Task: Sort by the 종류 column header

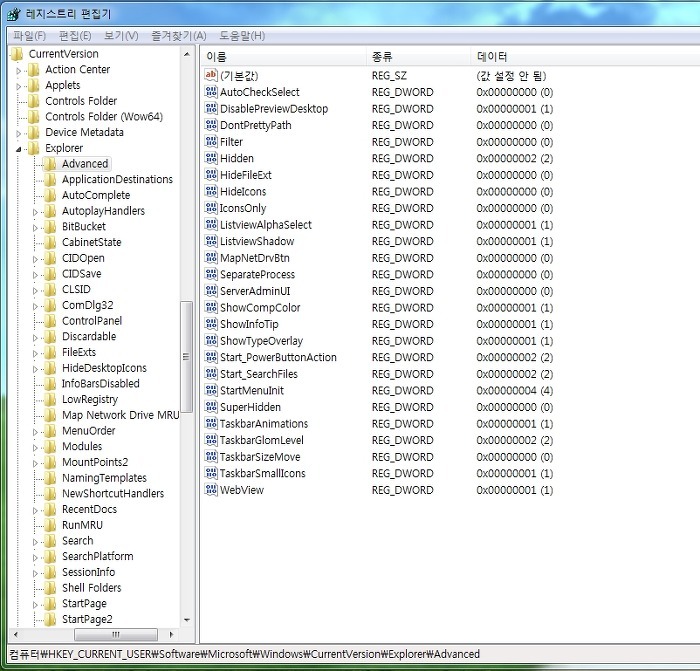Action: (418, 57)
